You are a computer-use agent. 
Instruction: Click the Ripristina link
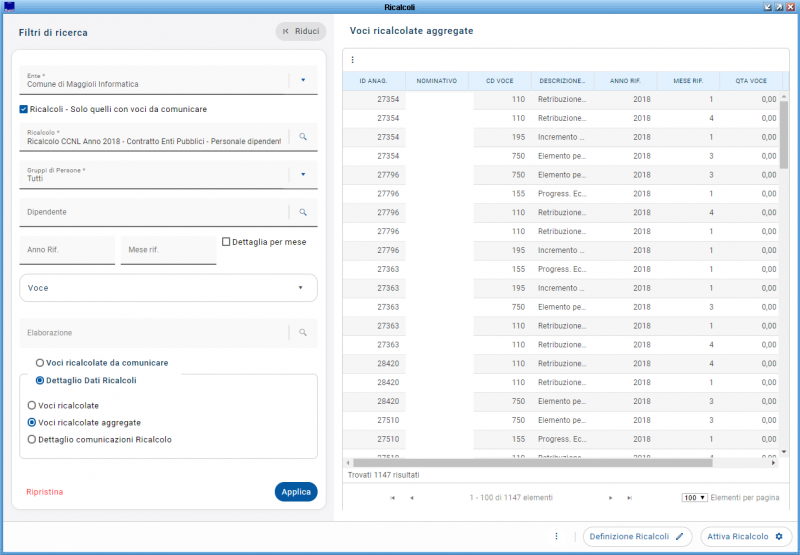45,492
